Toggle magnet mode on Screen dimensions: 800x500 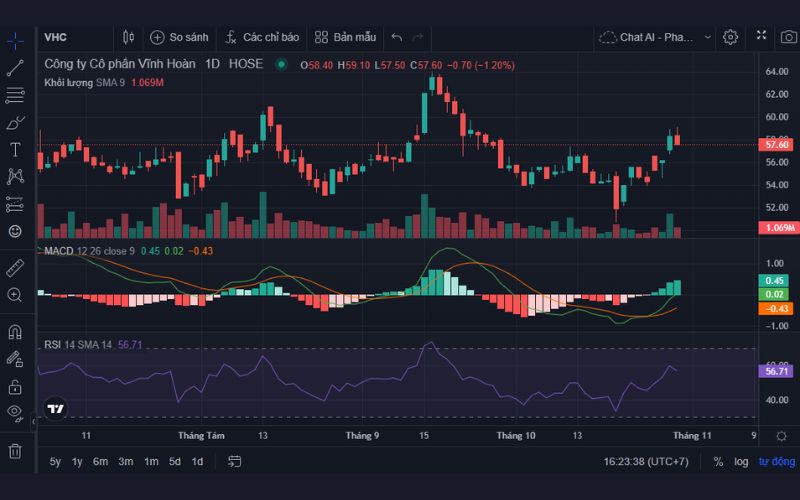15,332
